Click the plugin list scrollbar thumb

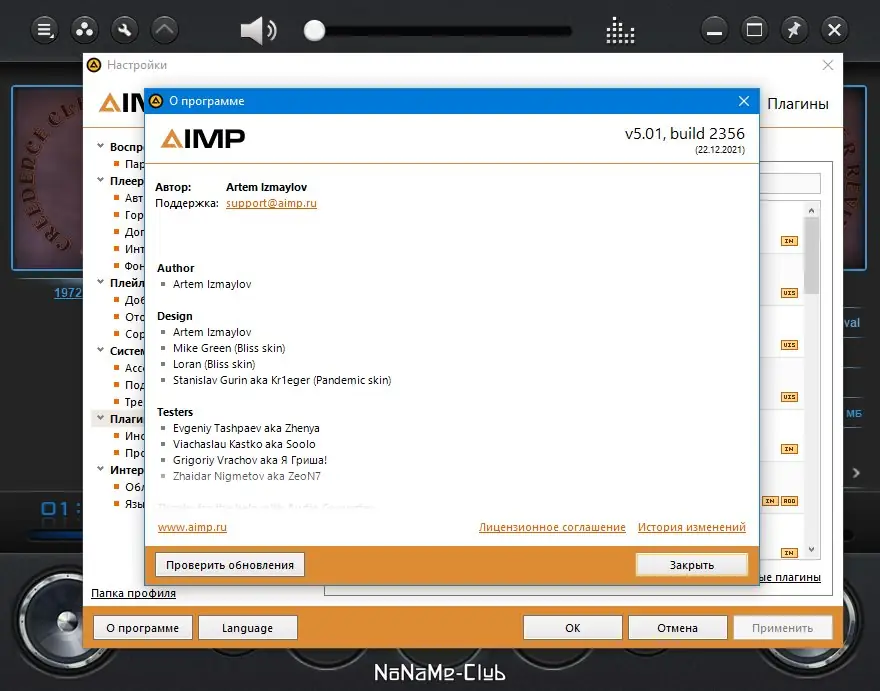(x=812, y=255)
